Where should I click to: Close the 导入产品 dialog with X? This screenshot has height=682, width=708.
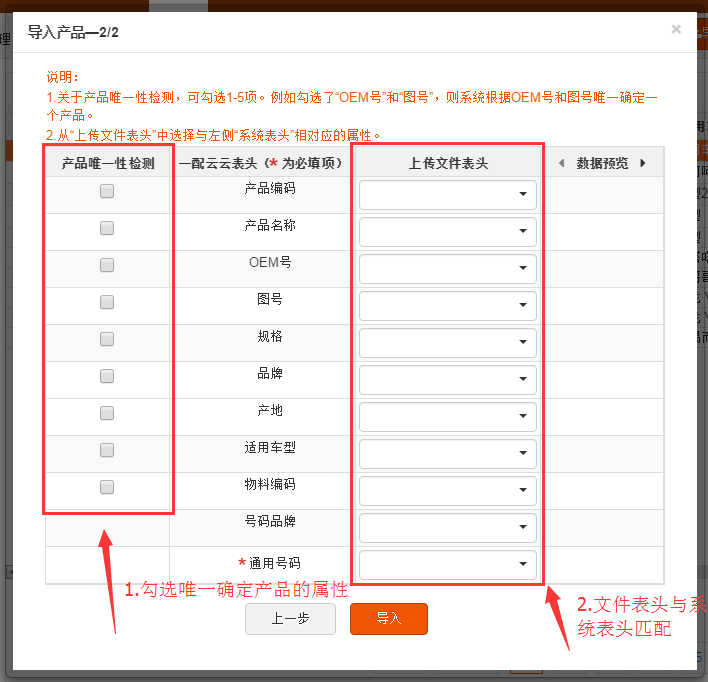[676, 30]
